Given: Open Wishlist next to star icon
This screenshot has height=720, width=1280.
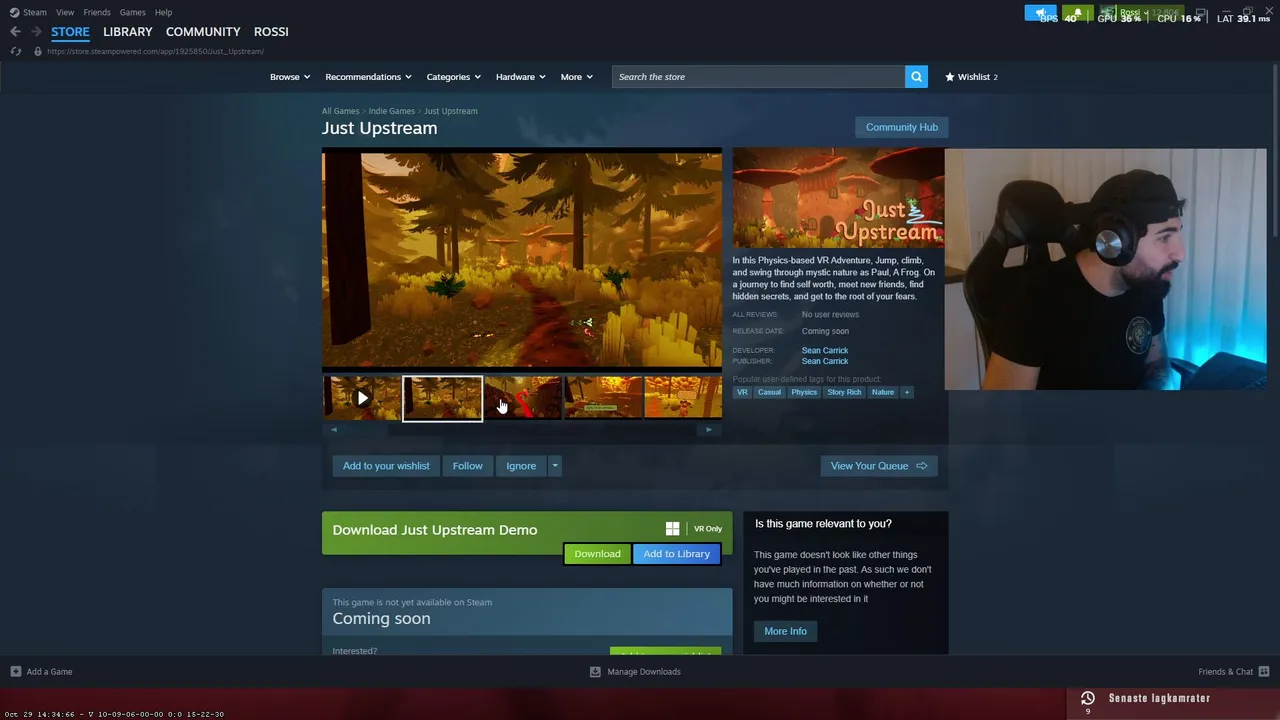Looking at the screenshot, I should pyautogui.click(x=971, y=77).
